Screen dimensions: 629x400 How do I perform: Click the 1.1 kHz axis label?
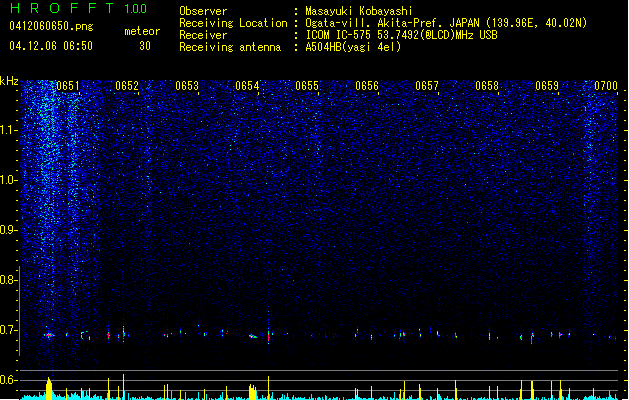pyautogui.click(x=9, y=130)
